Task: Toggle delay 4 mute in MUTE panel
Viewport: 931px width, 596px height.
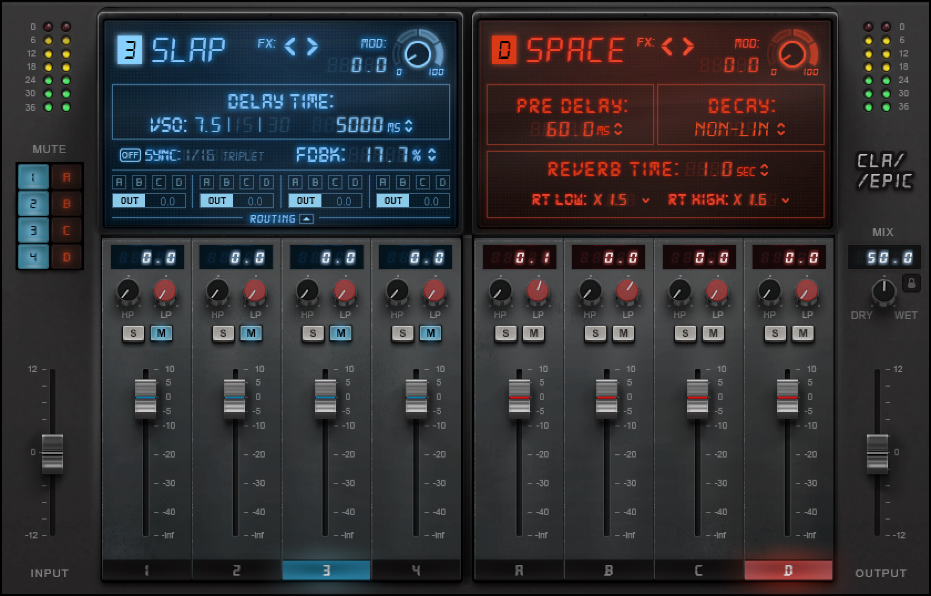Action: (x=33, y=257)
